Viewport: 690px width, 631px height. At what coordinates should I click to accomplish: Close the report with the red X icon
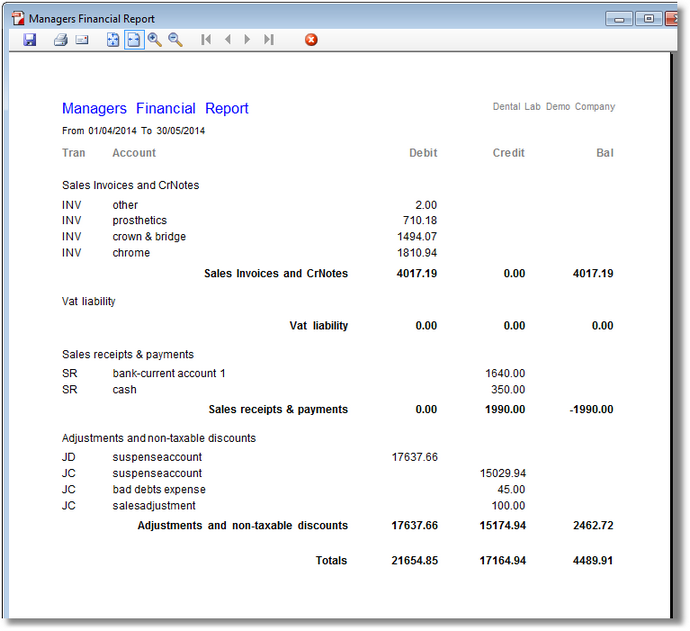(x=311, y=40)
